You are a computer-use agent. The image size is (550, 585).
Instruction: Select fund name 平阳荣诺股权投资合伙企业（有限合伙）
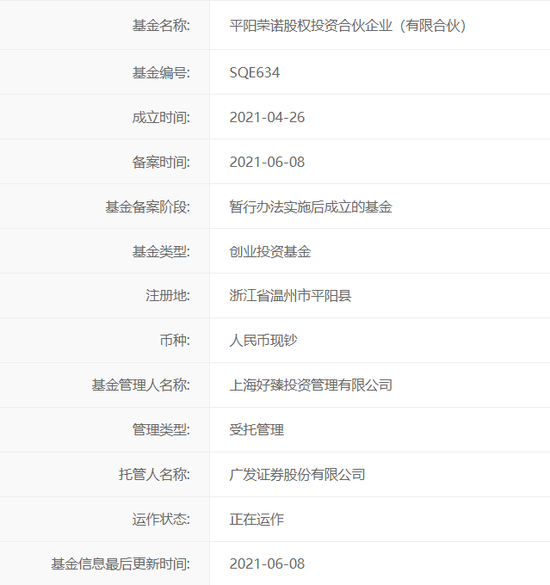point(348,25)
